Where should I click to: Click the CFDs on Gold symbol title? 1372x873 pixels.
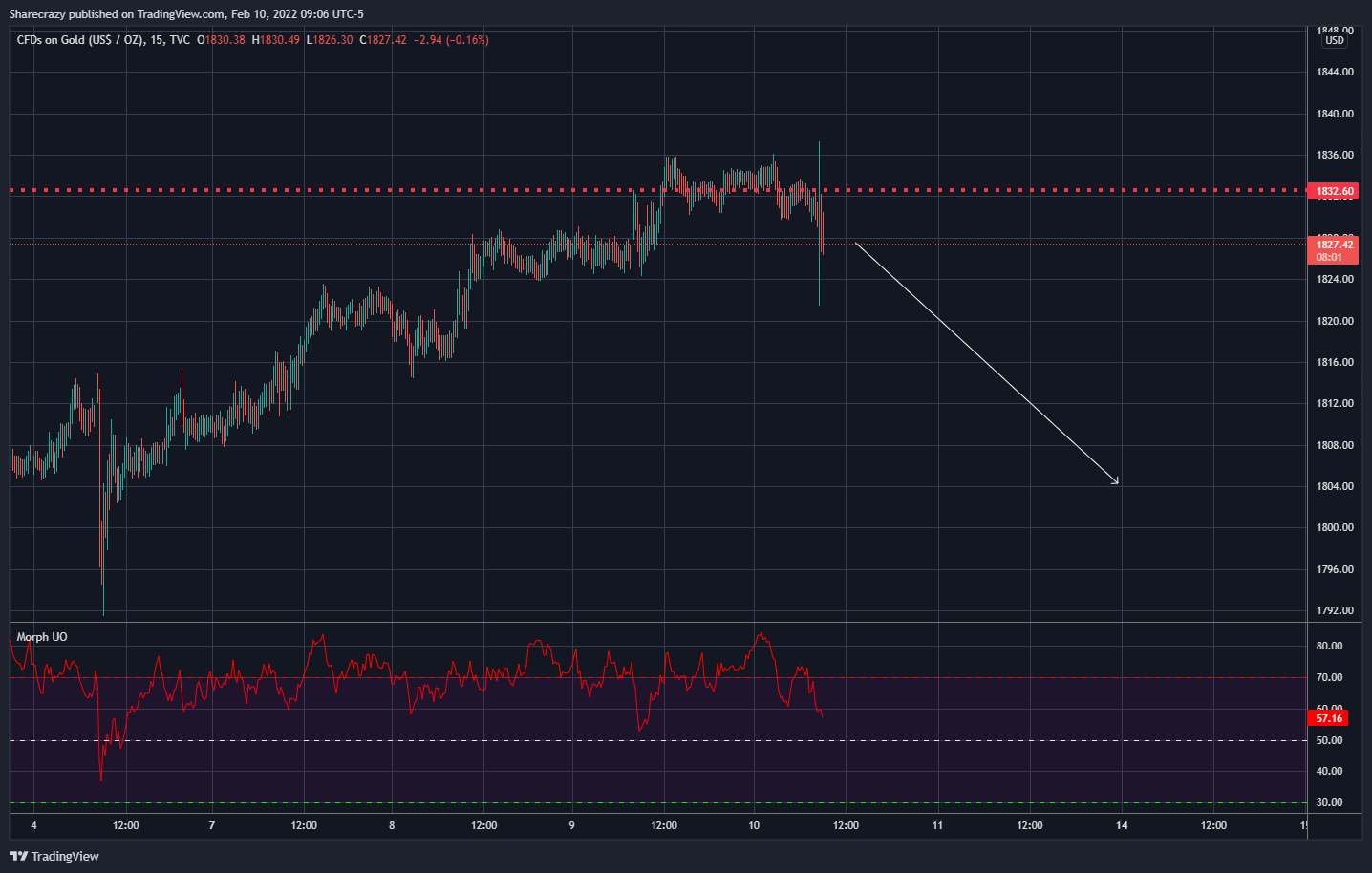tap(103, 40)
